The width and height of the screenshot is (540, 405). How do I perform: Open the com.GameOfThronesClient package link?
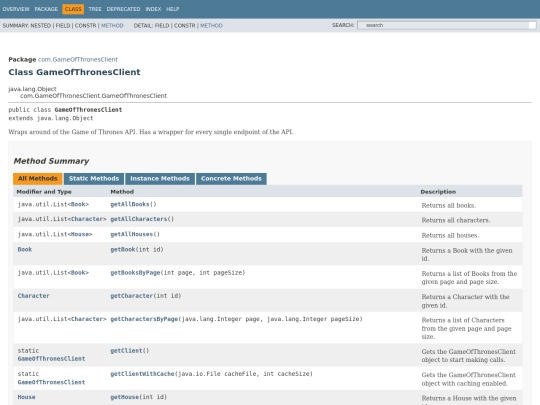pyautogui.click(x=78, y=59)
